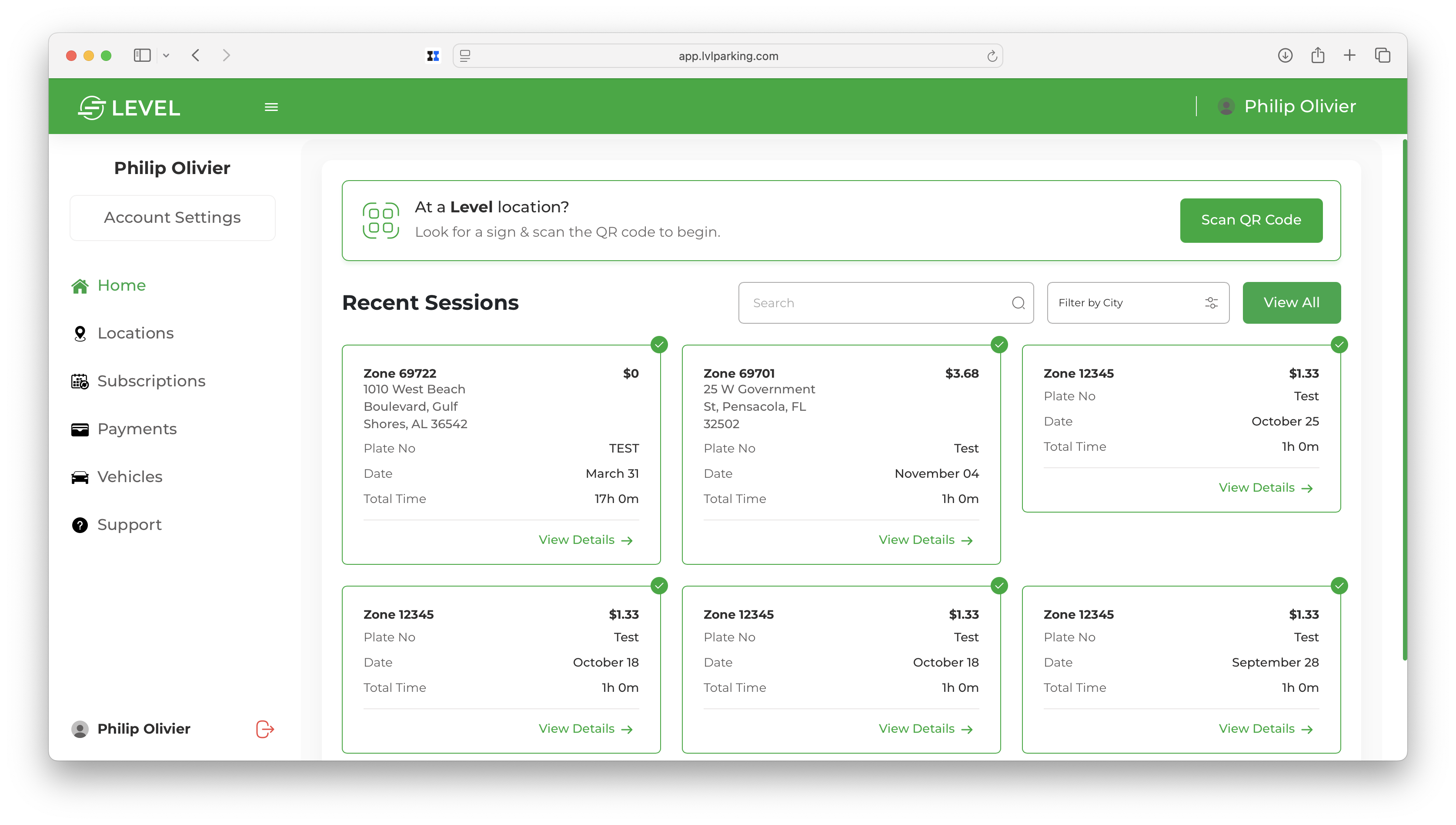
Task: Toggle Safari sidebar visibility
Action: tap(142, 56)
